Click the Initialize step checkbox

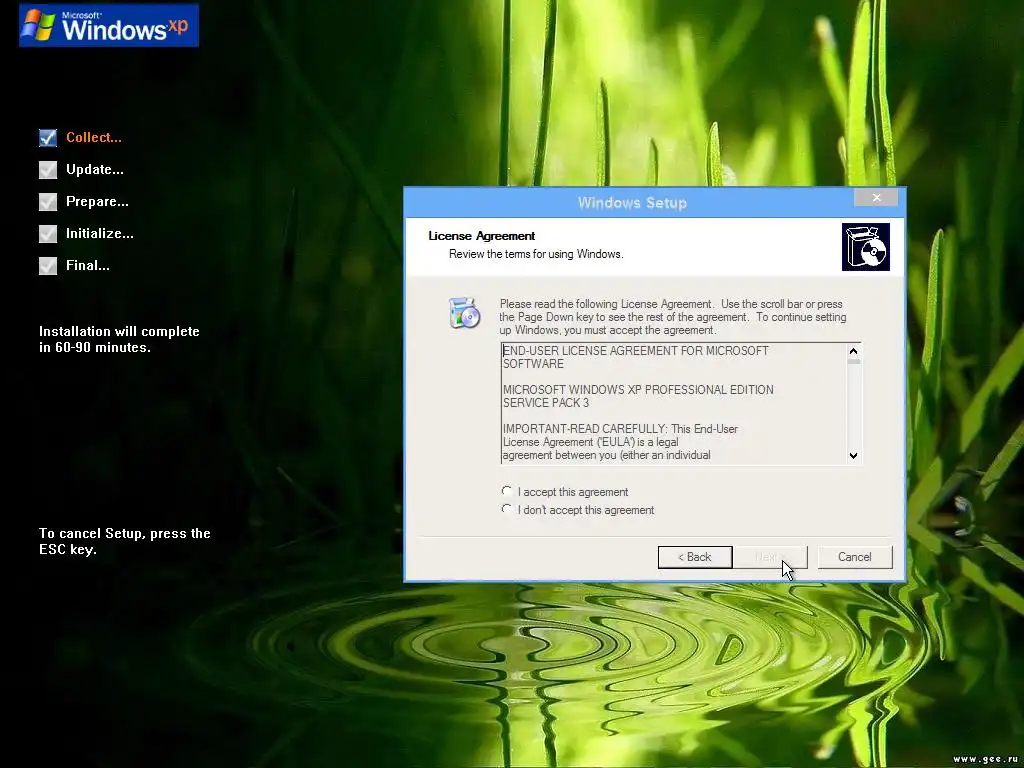click(48, 234)
